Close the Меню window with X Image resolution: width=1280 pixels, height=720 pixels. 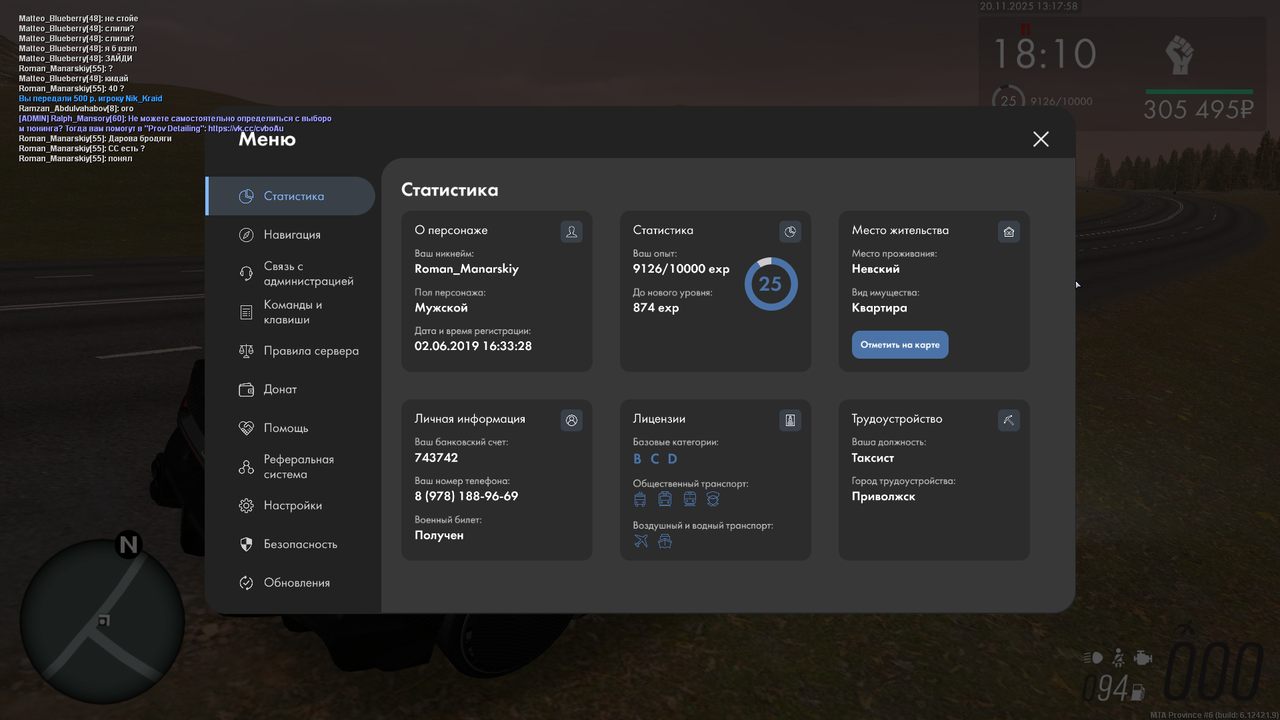(x=1041, y=139)
